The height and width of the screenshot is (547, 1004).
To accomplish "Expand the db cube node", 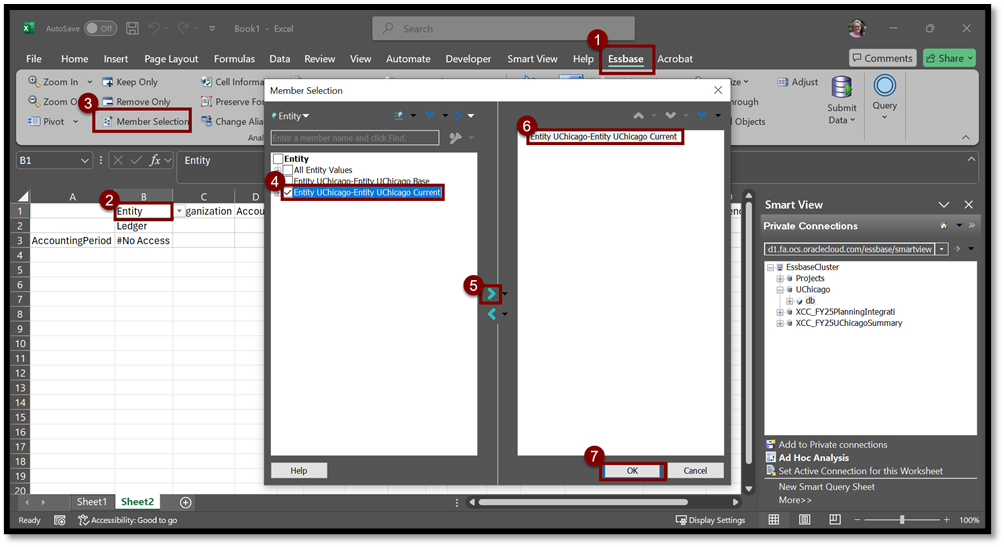I will point(789,301).
